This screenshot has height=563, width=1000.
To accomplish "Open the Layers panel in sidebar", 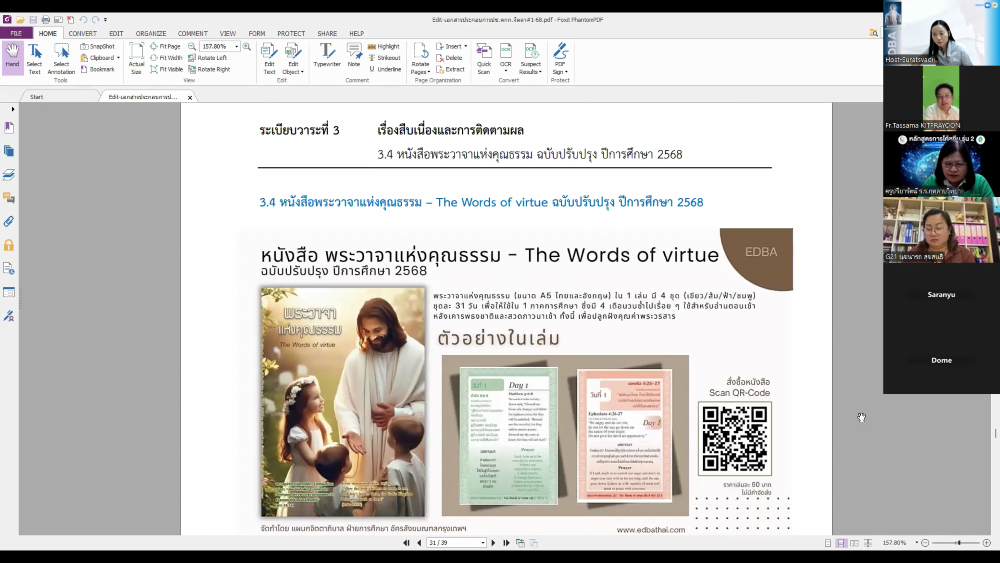I will (x=9, y=175).
